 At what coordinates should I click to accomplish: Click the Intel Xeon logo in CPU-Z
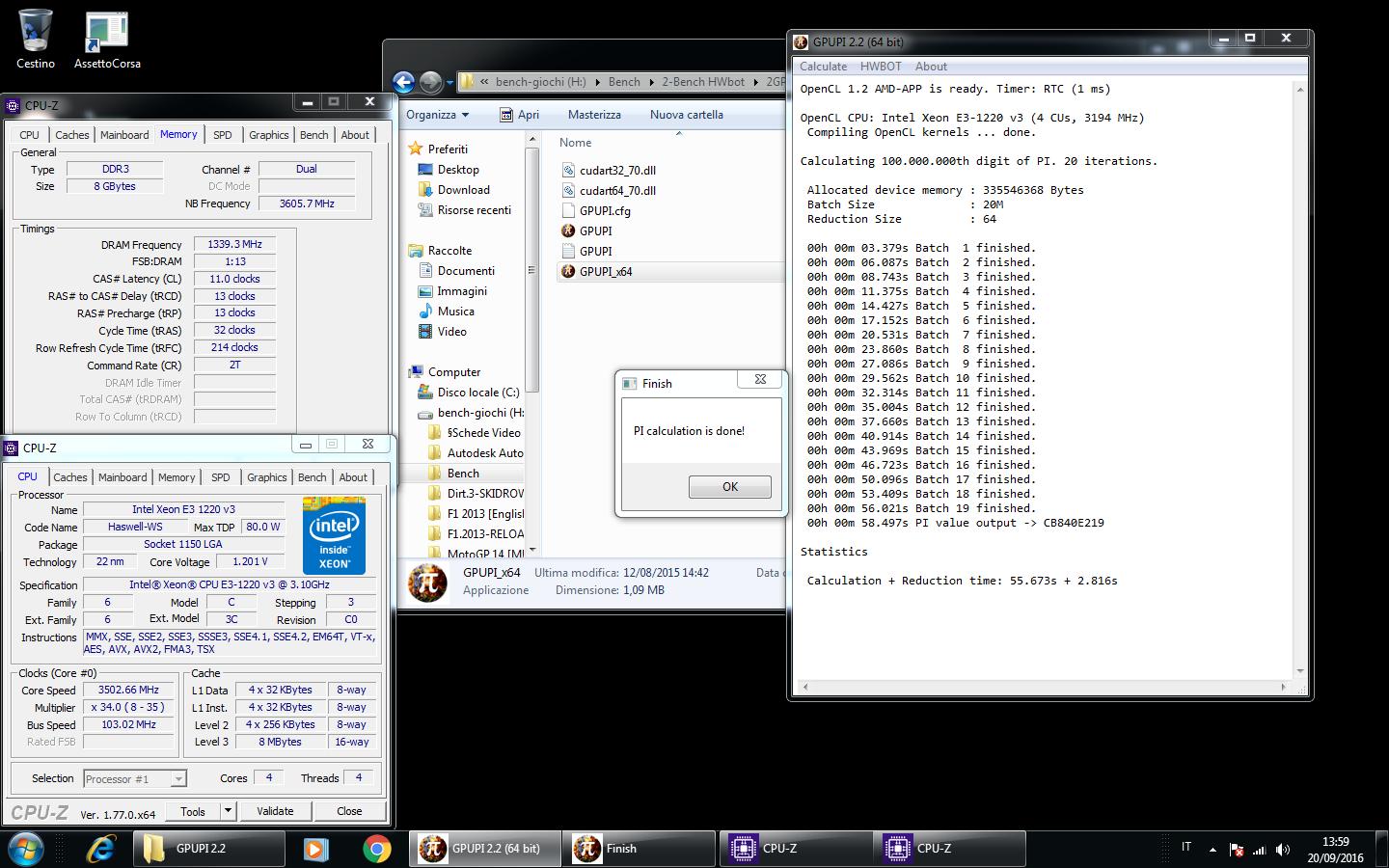pyautogui.click(x=334, y=535)
